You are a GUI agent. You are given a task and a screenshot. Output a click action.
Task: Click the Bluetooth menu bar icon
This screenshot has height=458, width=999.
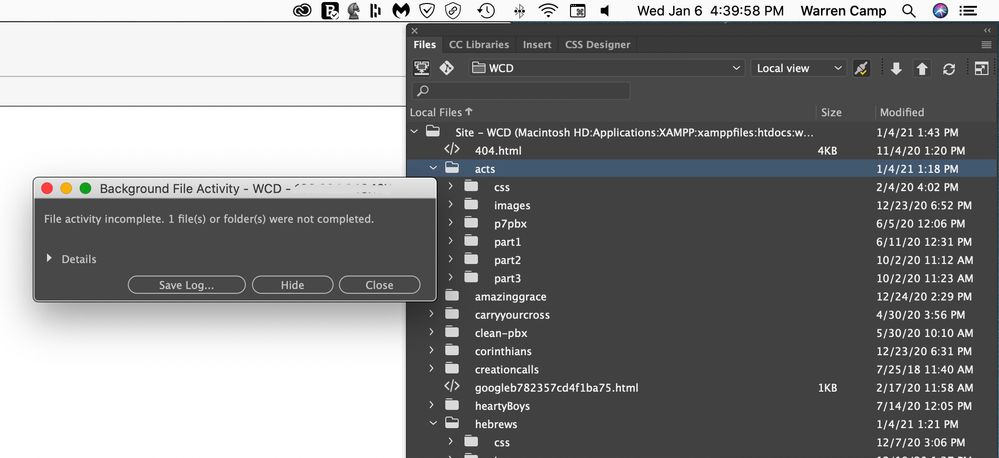pyautogui.click(x=519, y=11)
